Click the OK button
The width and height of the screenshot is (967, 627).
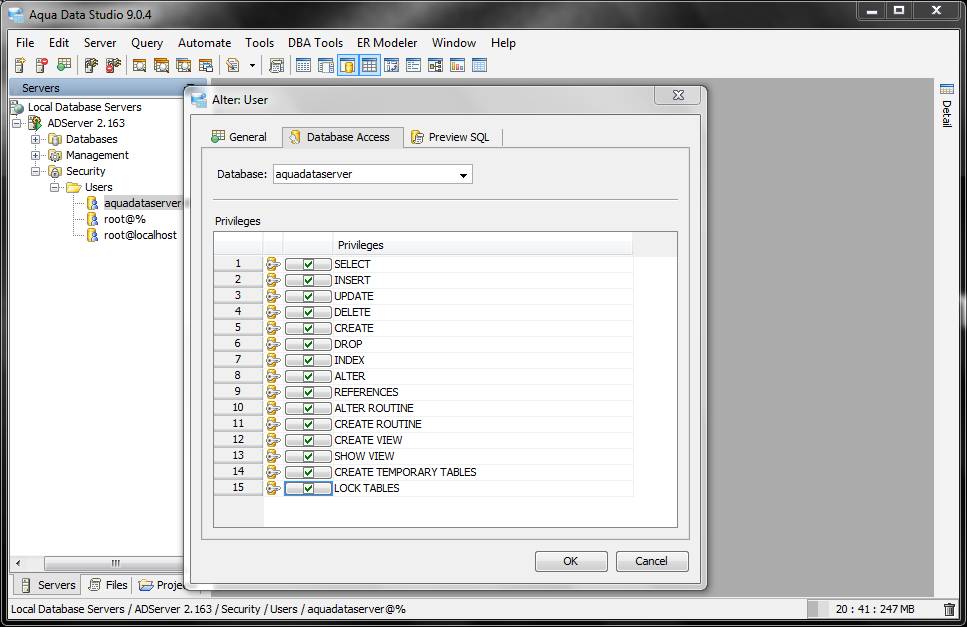tap(571, 561)
